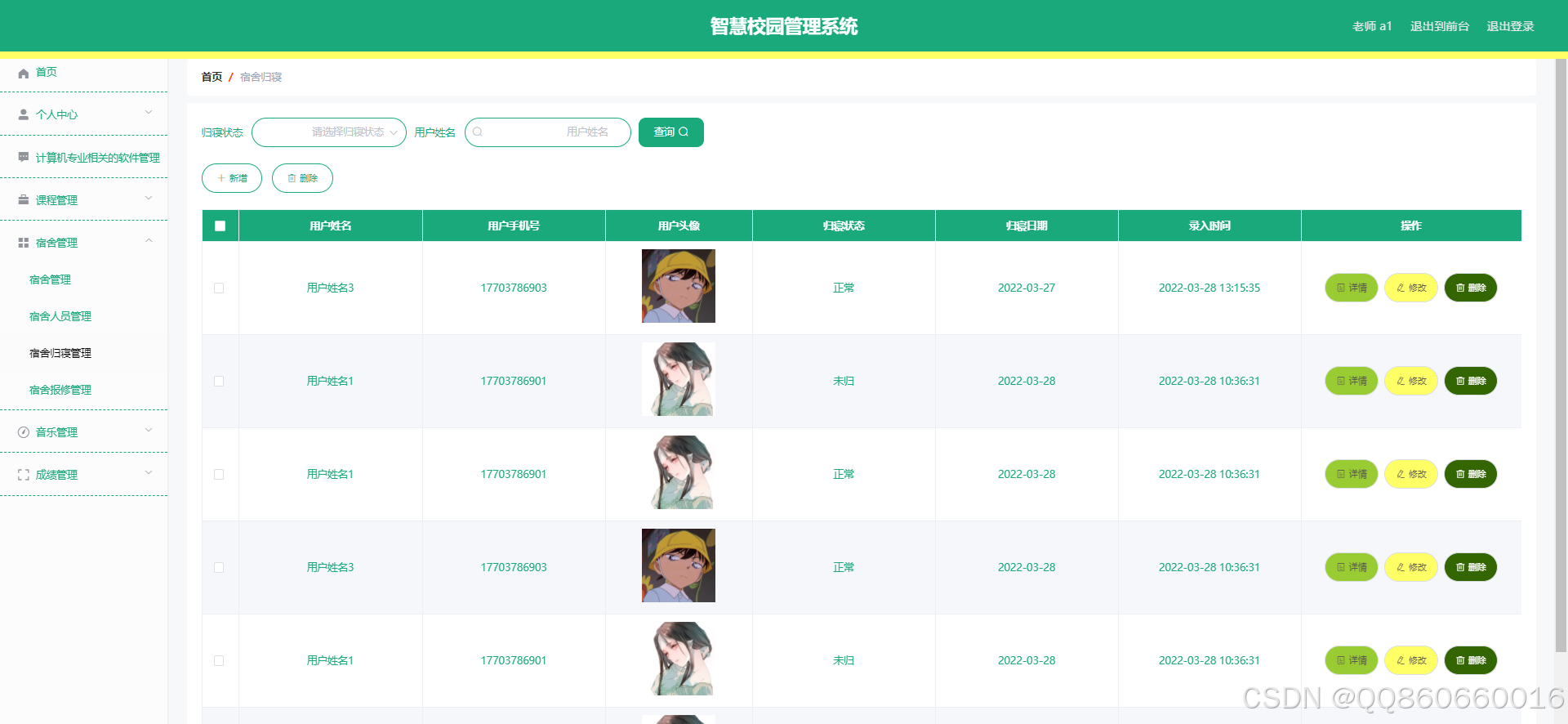The width and height of the screenshot is (1568, 724).
Task: Click 删除 for the second table row
Action: tap(1471, 381)
